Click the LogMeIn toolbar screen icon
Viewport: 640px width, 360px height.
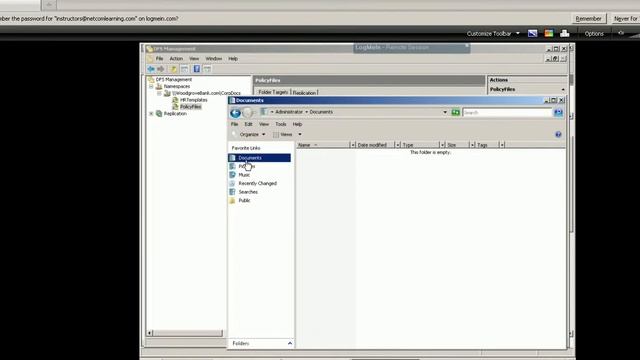532,33
